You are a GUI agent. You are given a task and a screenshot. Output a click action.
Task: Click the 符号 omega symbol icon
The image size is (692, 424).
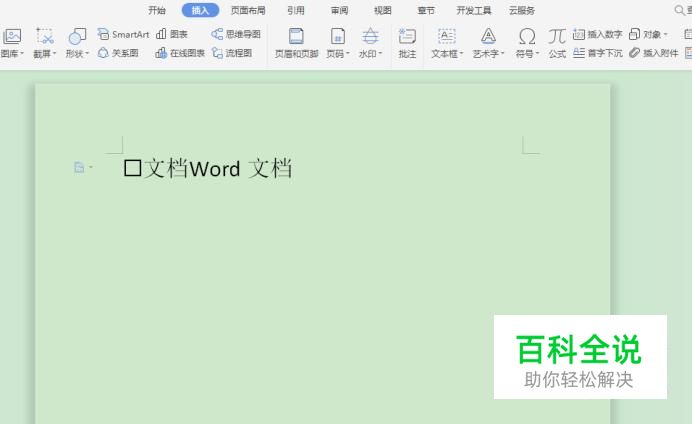[527, 37]
